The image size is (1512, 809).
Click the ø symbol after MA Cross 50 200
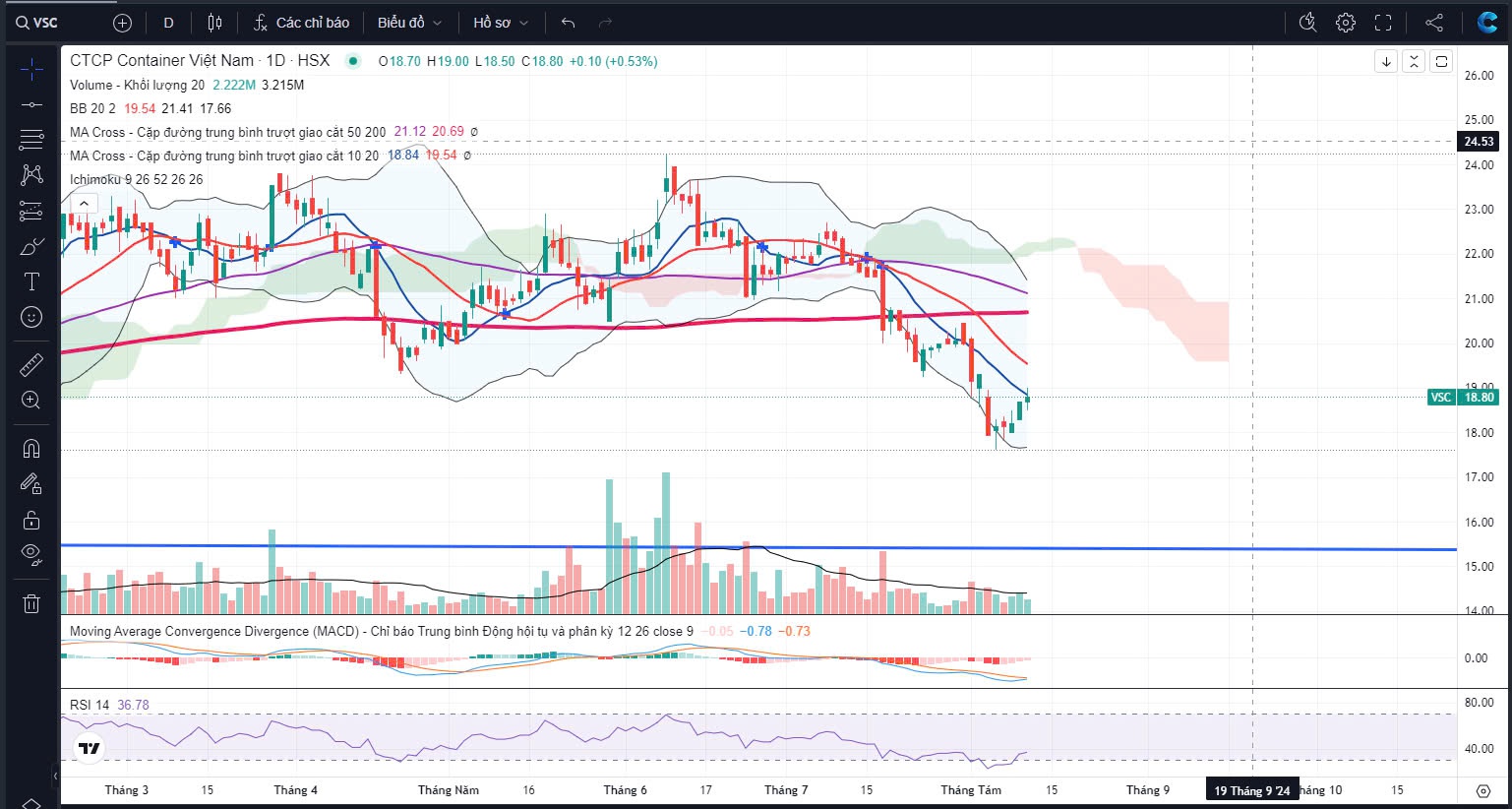coord(474,132)
